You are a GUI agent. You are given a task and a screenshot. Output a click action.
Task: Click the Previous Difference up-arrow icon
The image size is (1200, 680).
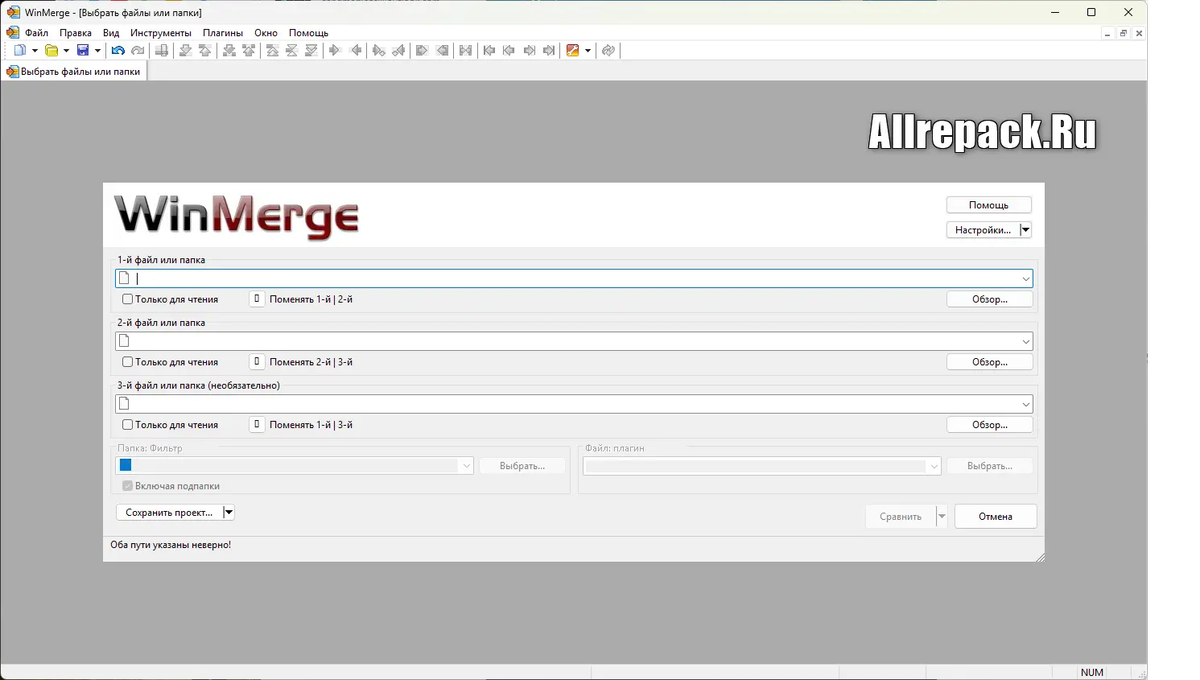click(x=205, y=50)
